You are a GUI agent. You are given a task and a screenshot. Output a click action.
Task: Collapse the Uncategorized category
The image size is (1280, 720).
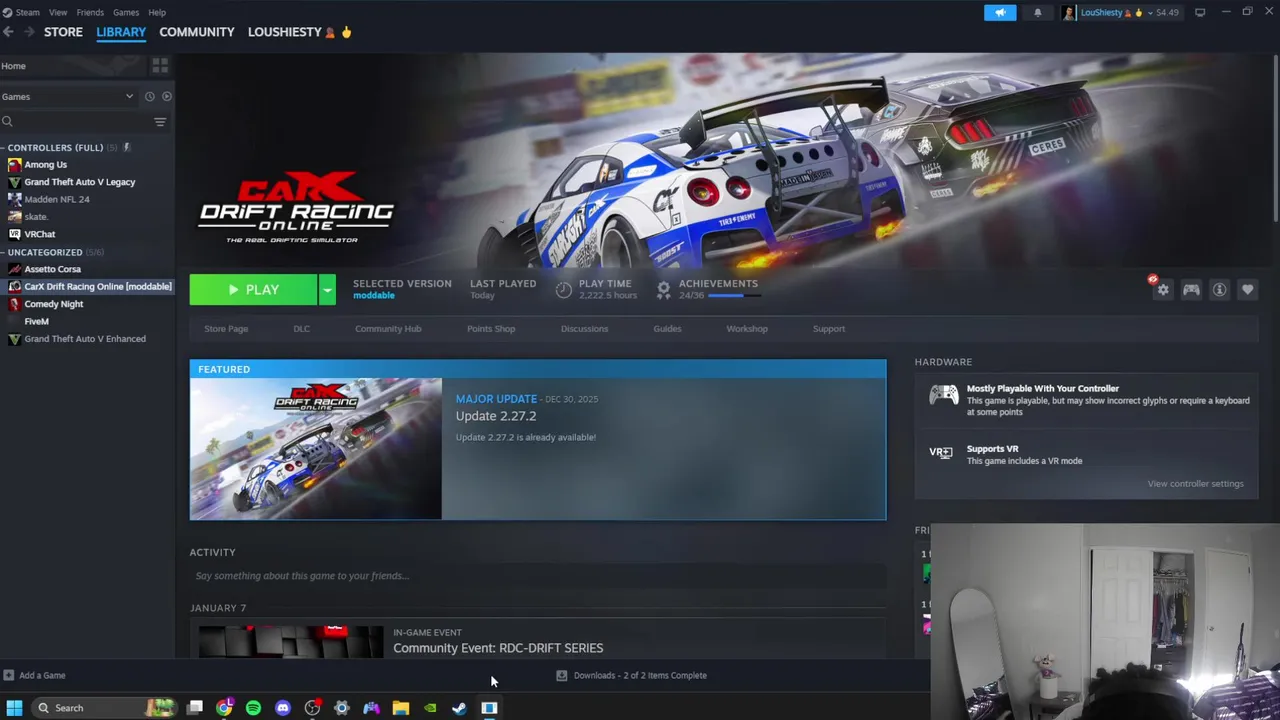(4, 252)
